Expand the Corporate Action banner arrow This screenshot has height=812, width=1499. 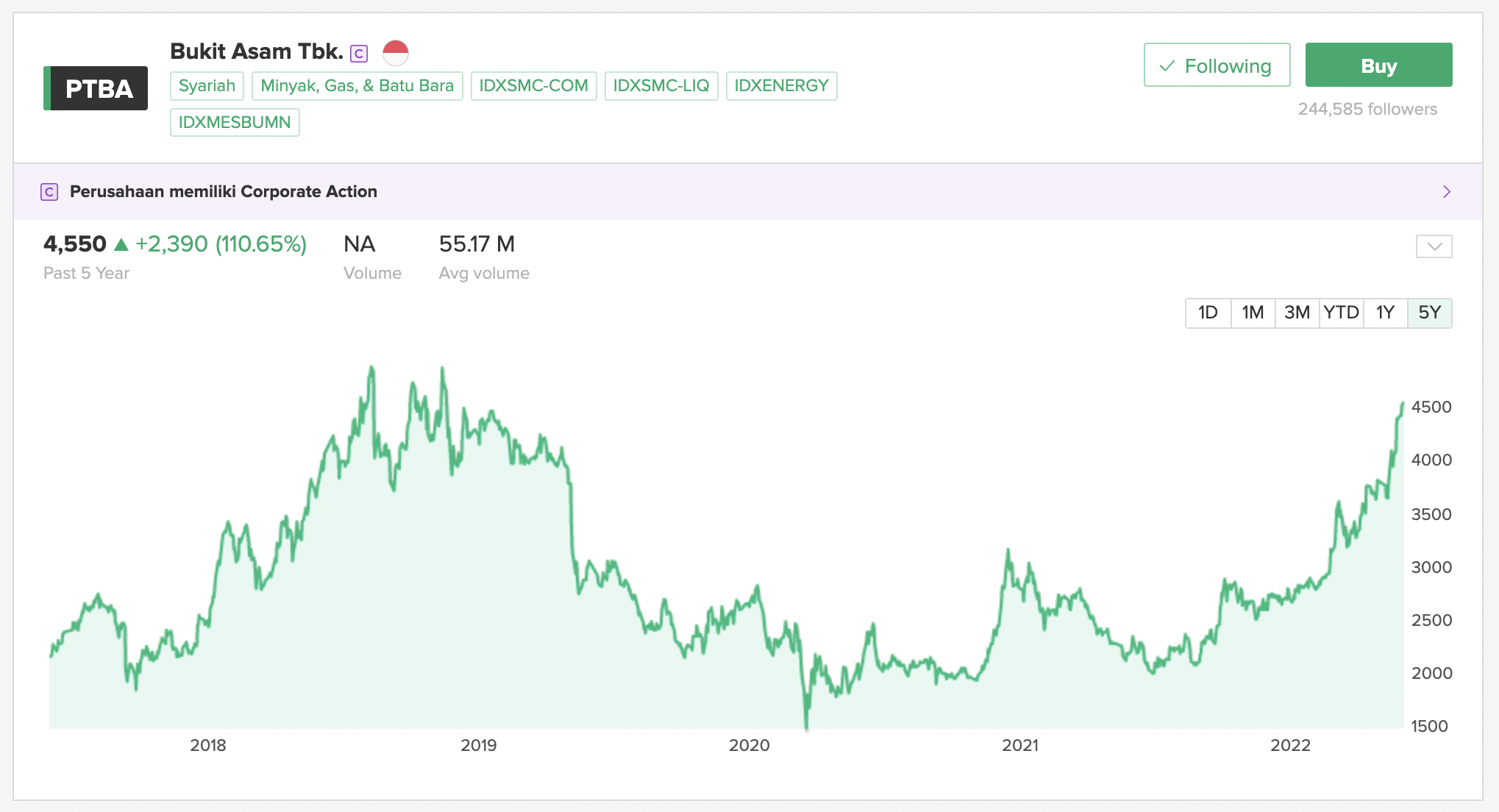[x=1447, y=192]
